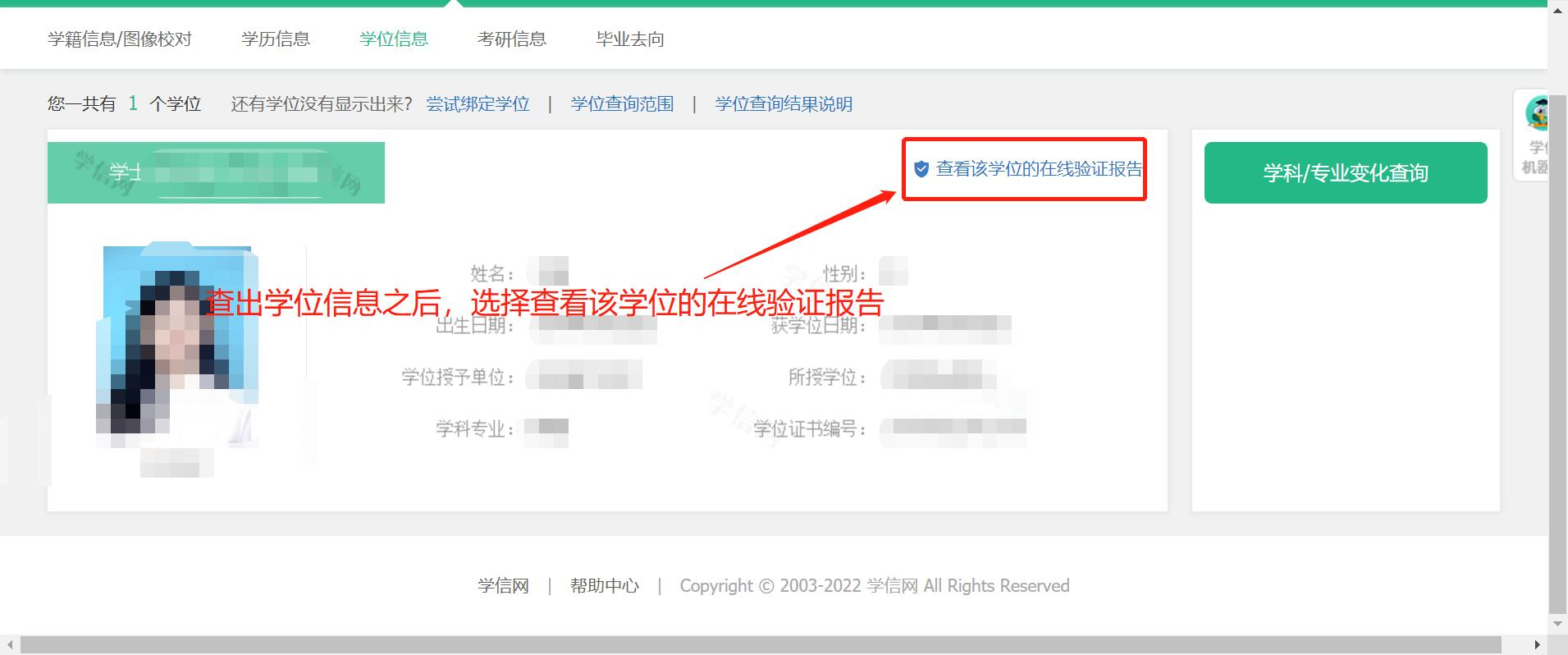Switch to 学籍信息/图像校对 tab
1568x655 pixels.
[120, 39]
